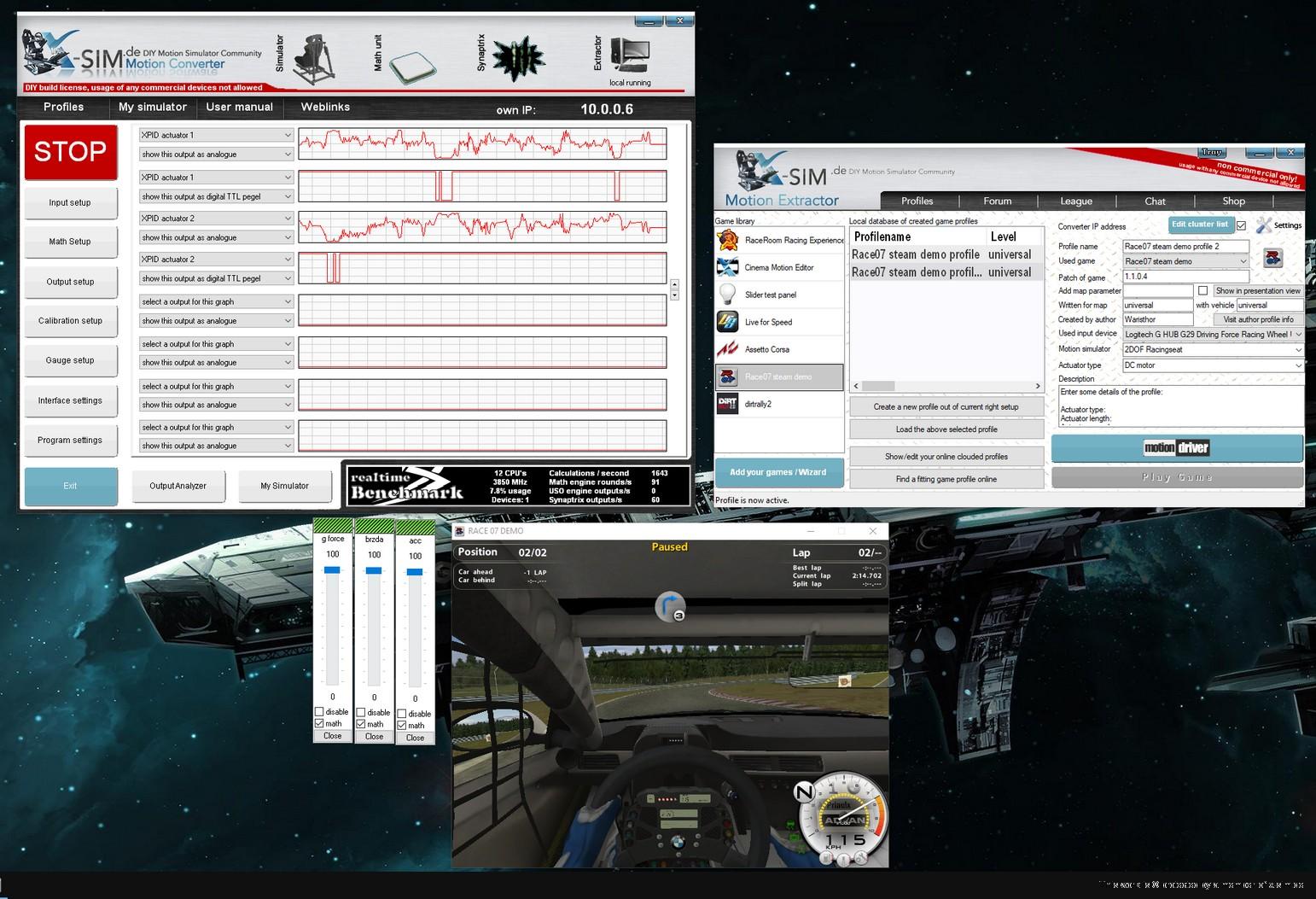Select Assetto Corsa game icon

[728, 349]
